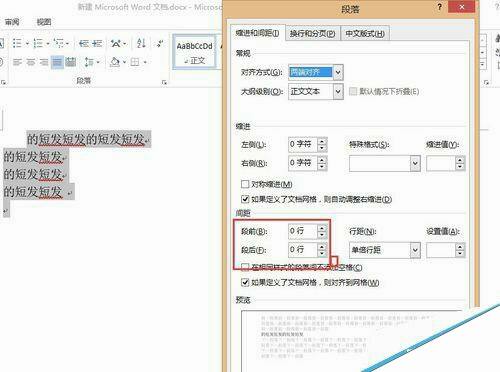The width and height of the screenshot is (500, 372).
Task: Click the decrease indent icon
Action: (x=84, y=43)
